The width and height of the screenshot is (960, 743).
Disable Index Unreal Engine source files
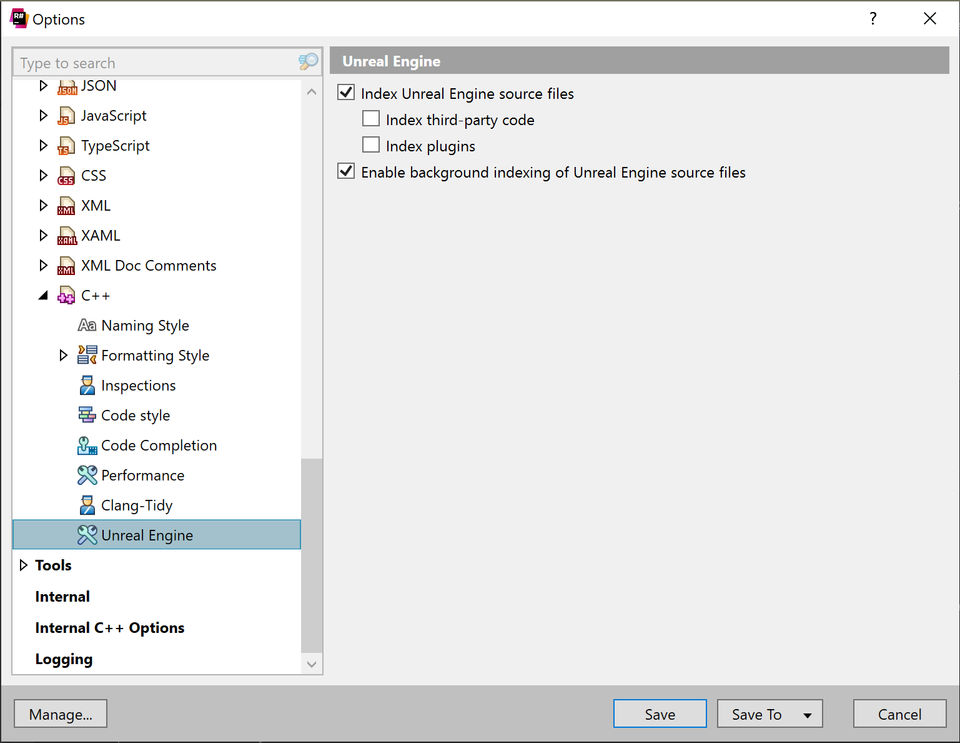pos(347,93)
